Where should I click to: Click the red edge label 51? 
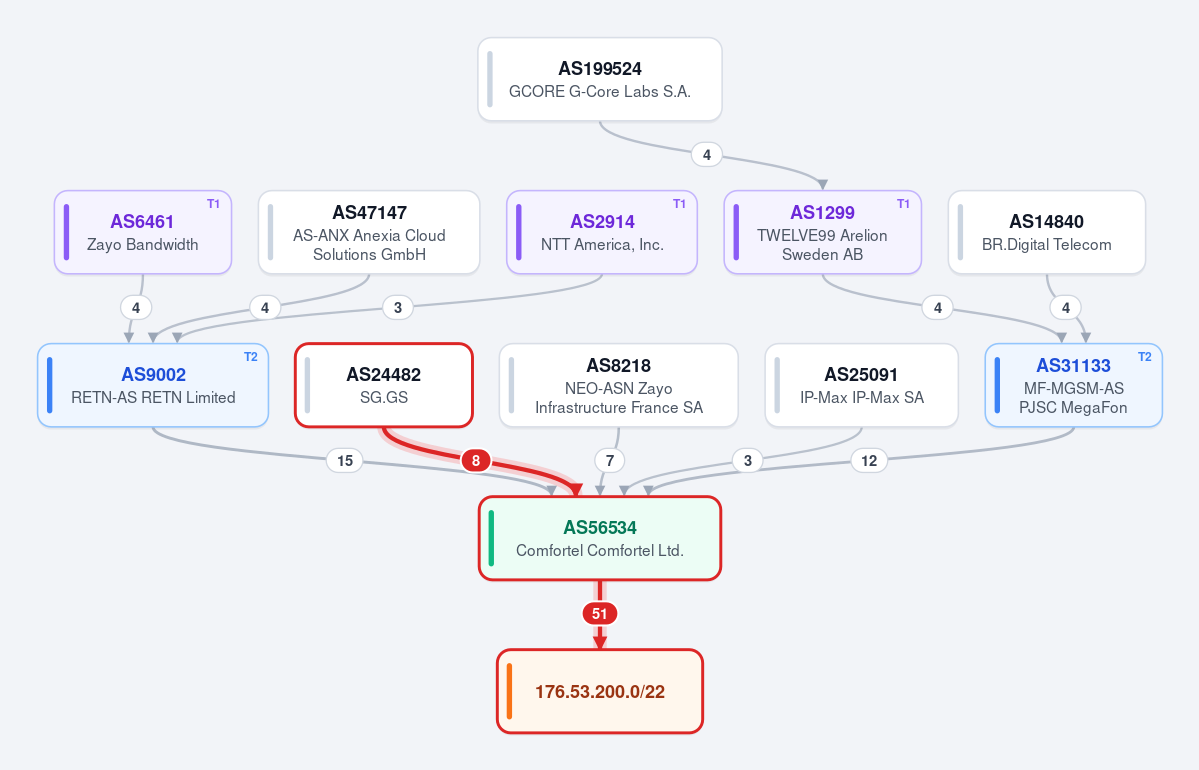pyautogui.click(x=600, y=613)
